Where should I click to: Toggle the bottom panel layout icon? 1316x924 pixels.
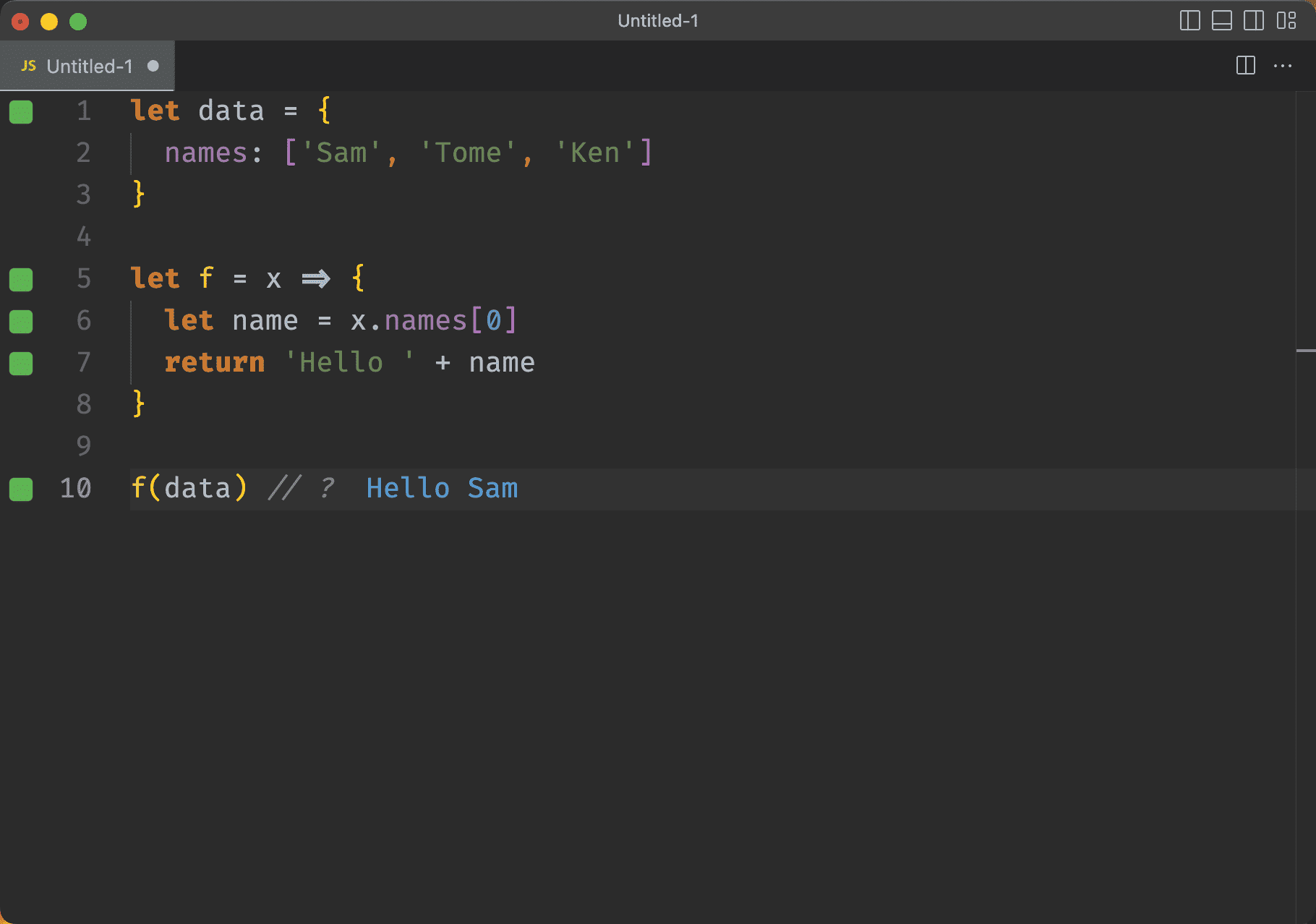coord(1221,21)
